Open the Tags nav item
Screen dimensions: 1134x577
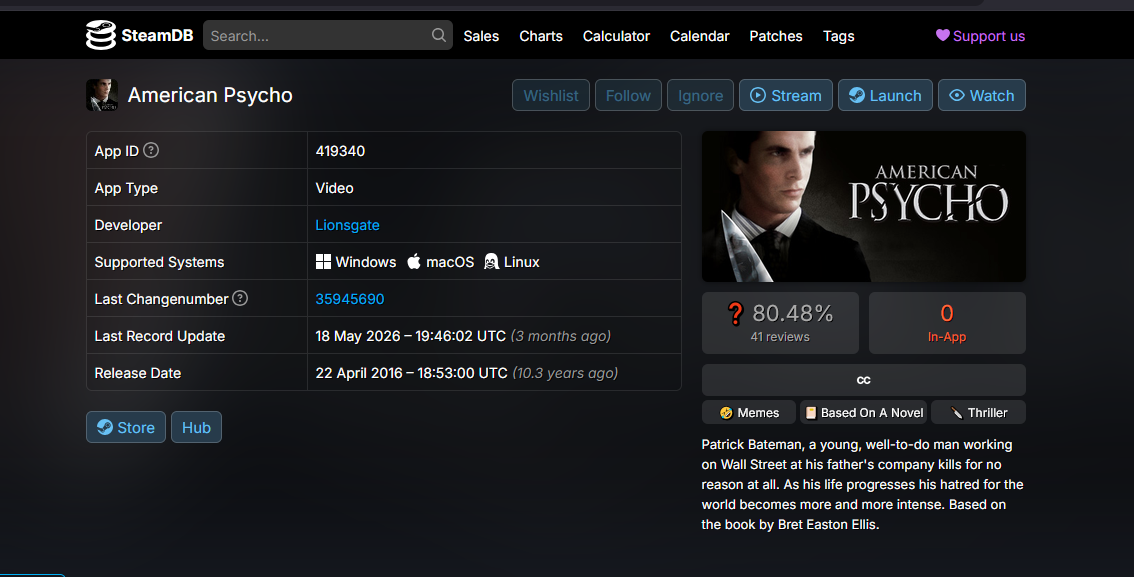(x=839, y=36)
